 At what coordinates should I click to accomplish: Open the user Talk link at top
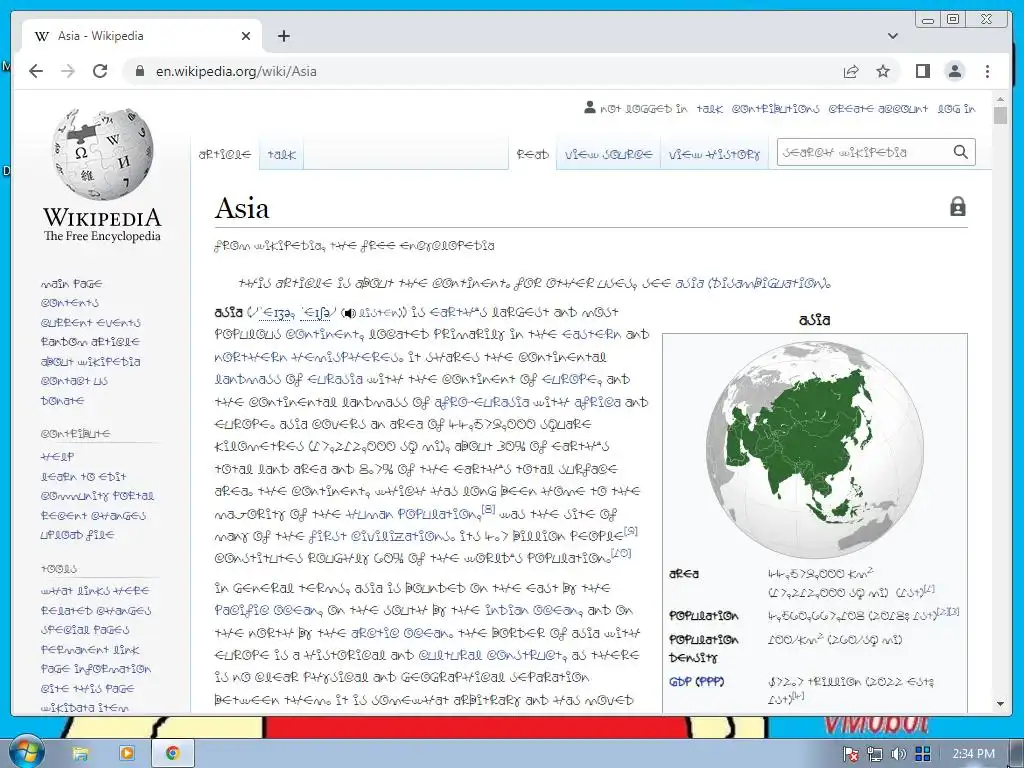[x=709, y=109]
